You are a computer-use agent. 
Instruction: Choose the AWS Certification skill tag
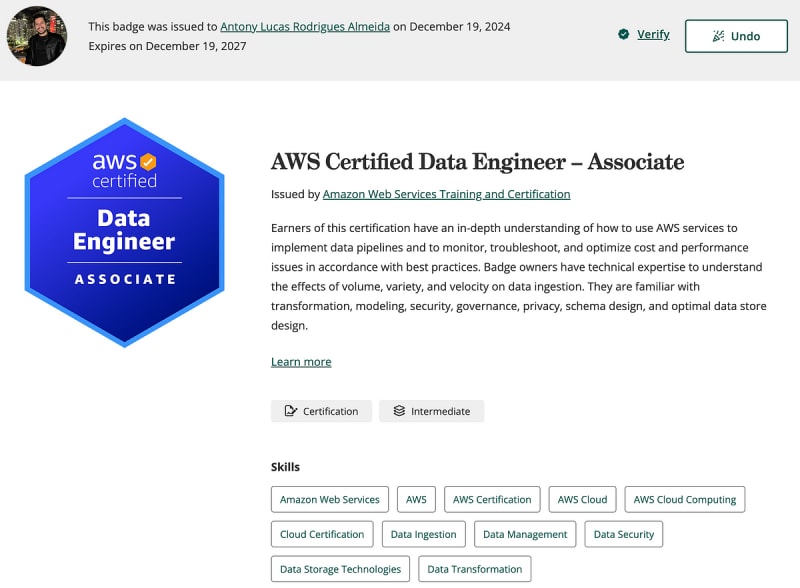coord(492,500)
